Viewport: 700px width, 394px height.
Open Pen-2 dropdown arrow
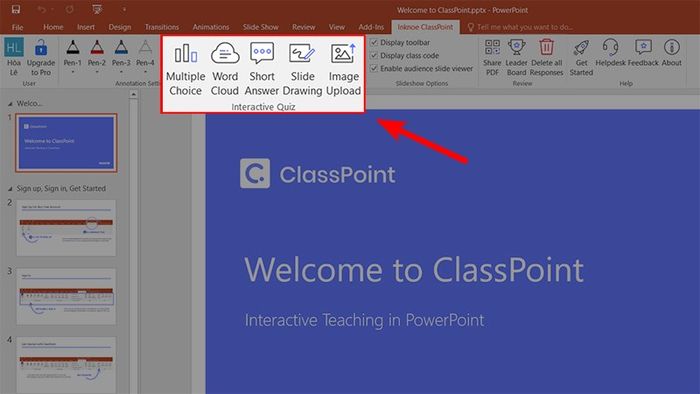[x=97, y=72]
